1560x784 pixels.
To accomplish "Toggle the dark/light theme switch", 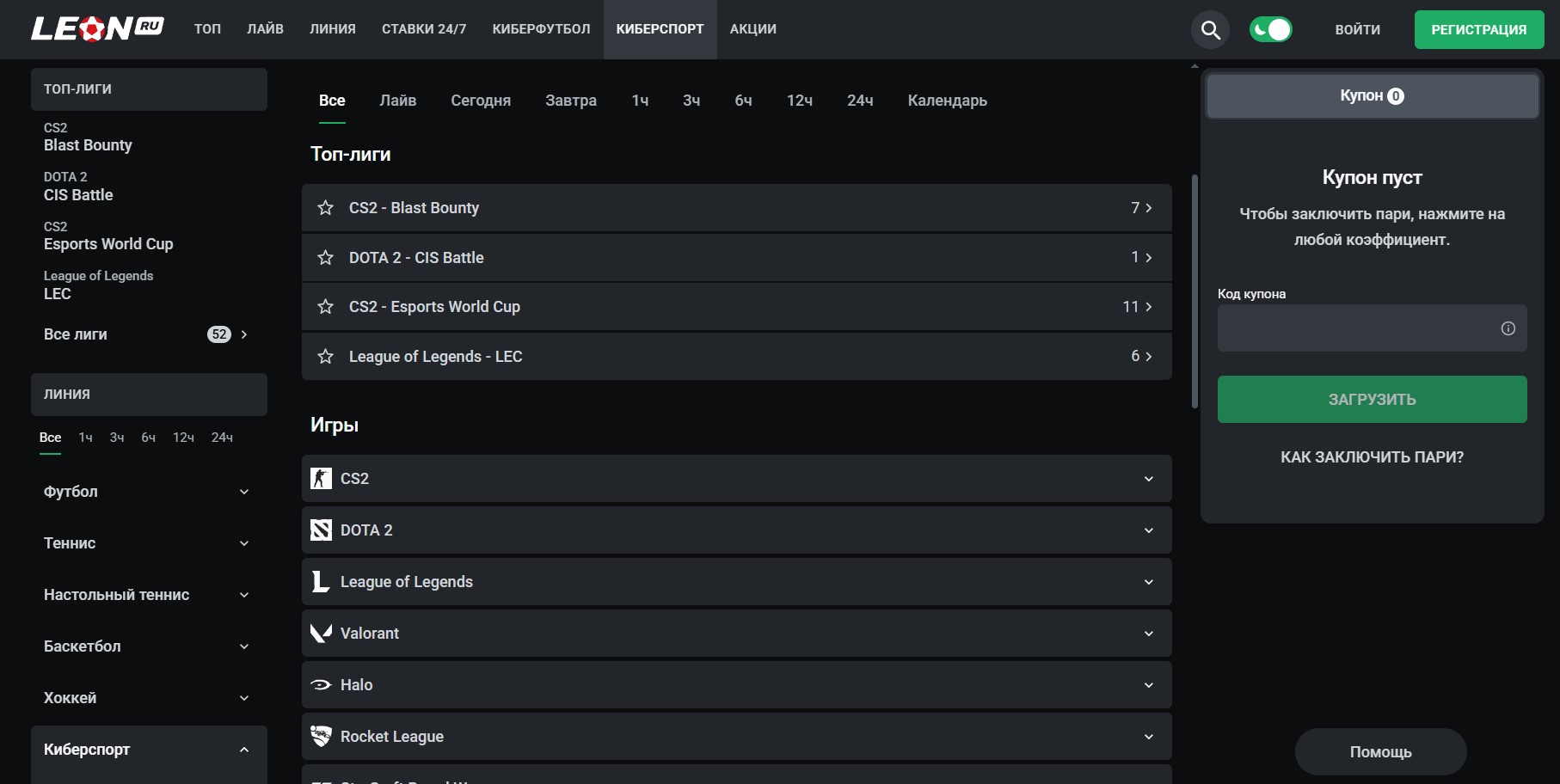I will coord(1271,30).
